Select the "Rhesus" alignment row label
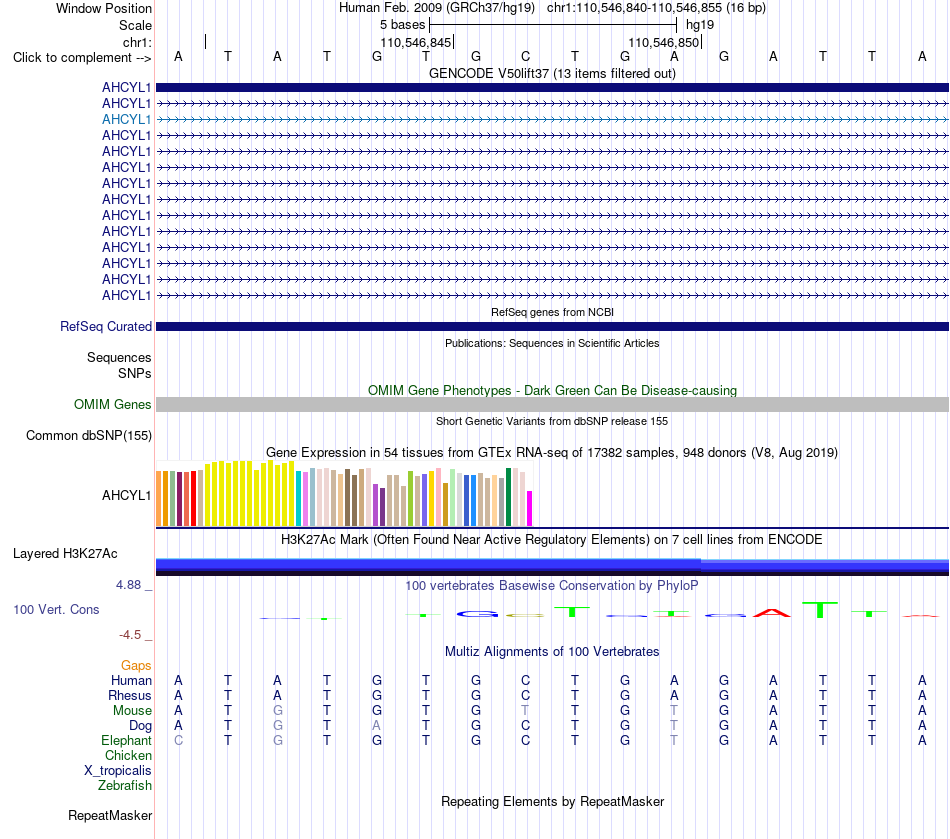 coord(130,695)
